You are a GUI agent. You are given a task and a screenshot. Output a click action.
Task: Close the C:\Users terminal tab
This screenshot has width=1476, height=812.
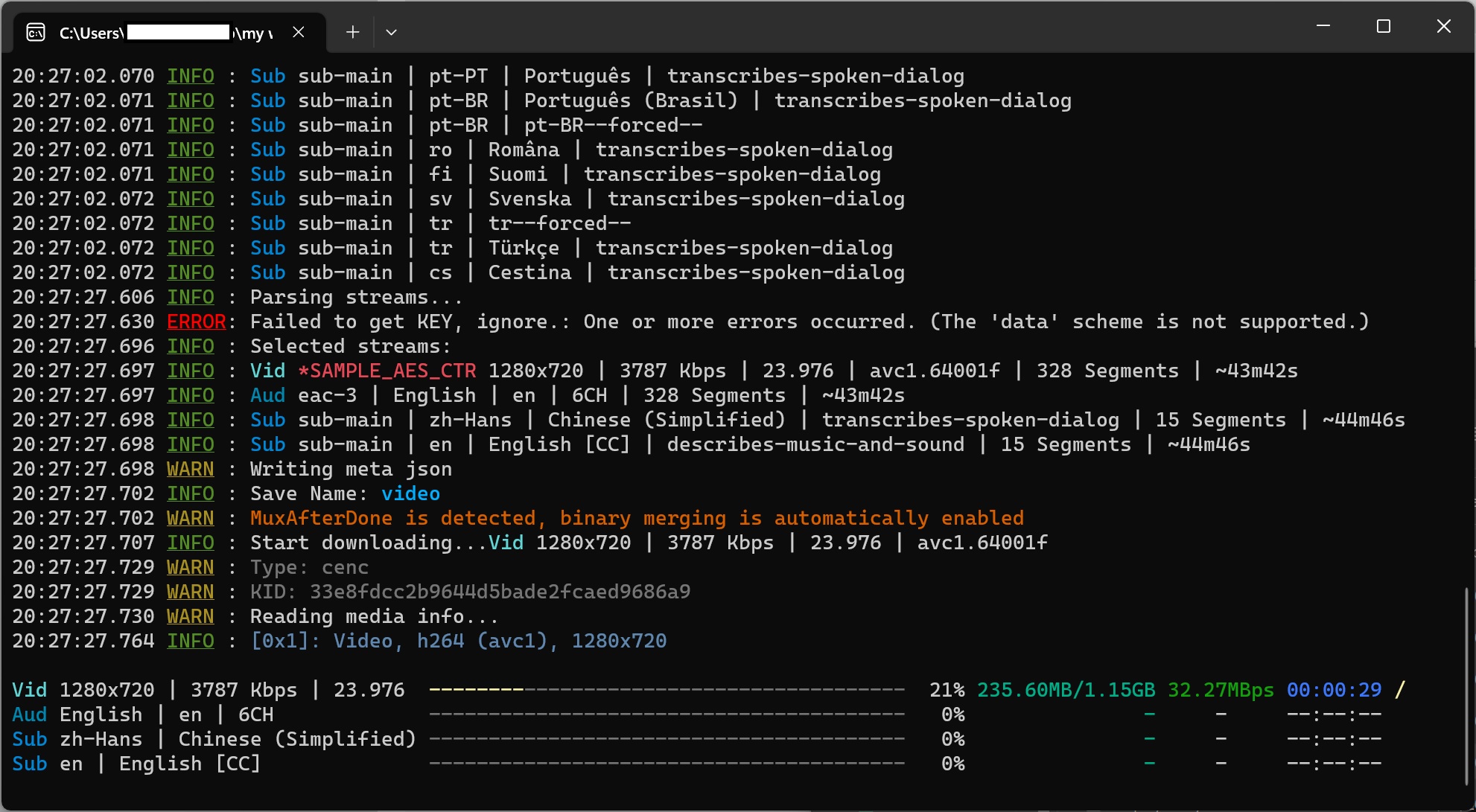tap(299, 32)
